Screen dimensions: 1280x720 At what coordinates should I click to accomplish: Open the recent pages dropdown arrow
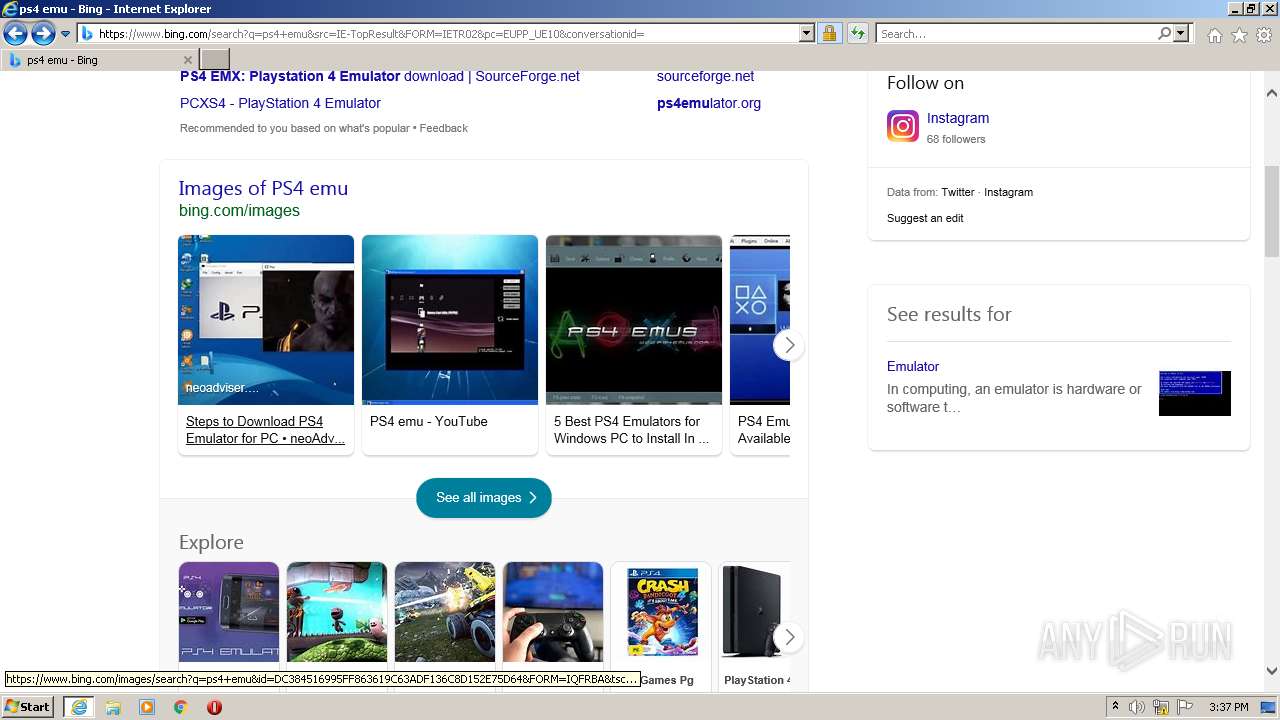coord(65,34)
